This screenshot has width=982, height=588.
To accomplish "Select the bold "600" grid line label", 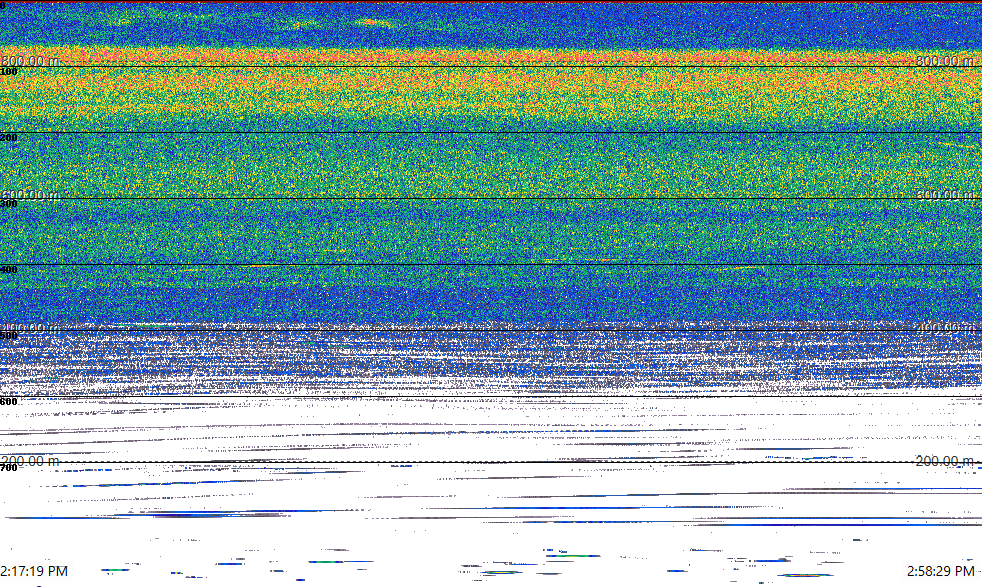I will (x=9, y=401).
